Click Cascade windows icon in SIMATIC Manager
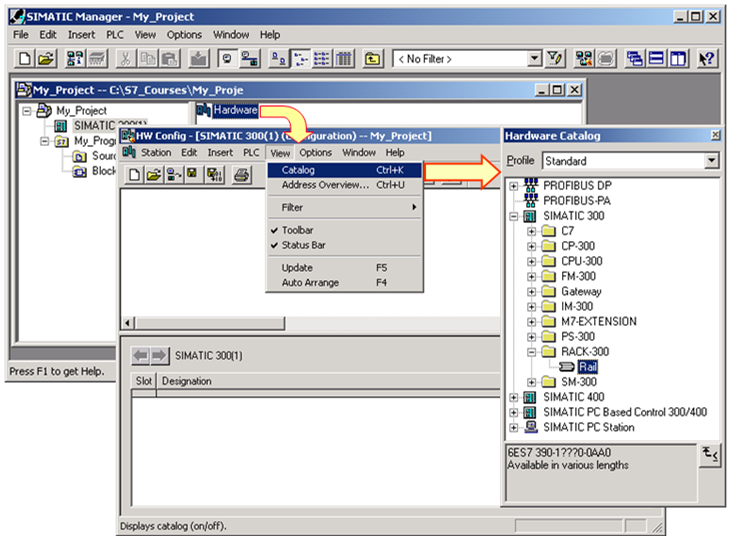 (x=634, y=59)
